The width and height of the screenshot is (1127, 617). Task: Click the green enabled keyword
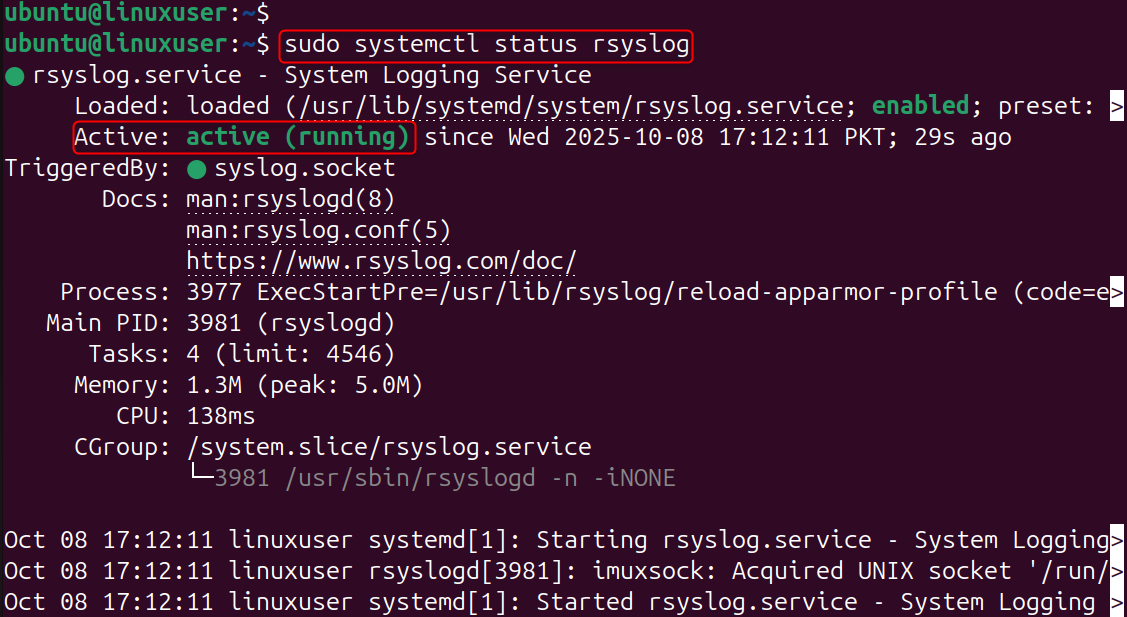pos(921,106)
